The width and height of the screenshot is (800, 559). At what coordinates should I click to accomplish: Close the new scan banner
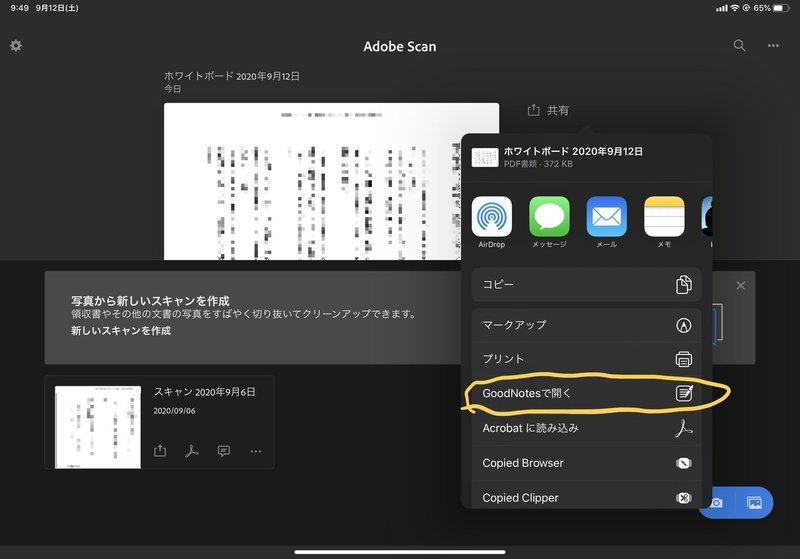(x=740, y=286)
